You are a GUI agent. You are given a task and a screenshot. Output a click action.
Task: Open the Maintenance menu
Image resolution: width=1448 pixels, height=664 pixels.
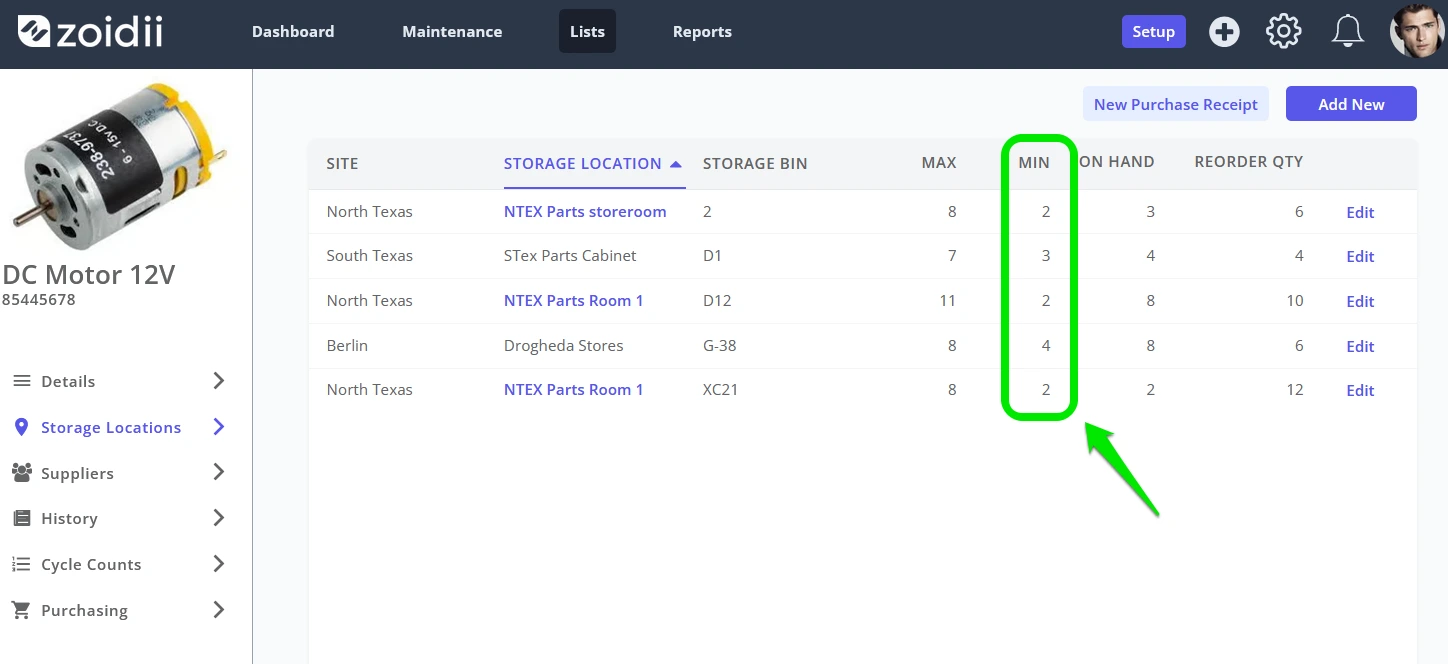pyautogui.click(x=452, y=32)
